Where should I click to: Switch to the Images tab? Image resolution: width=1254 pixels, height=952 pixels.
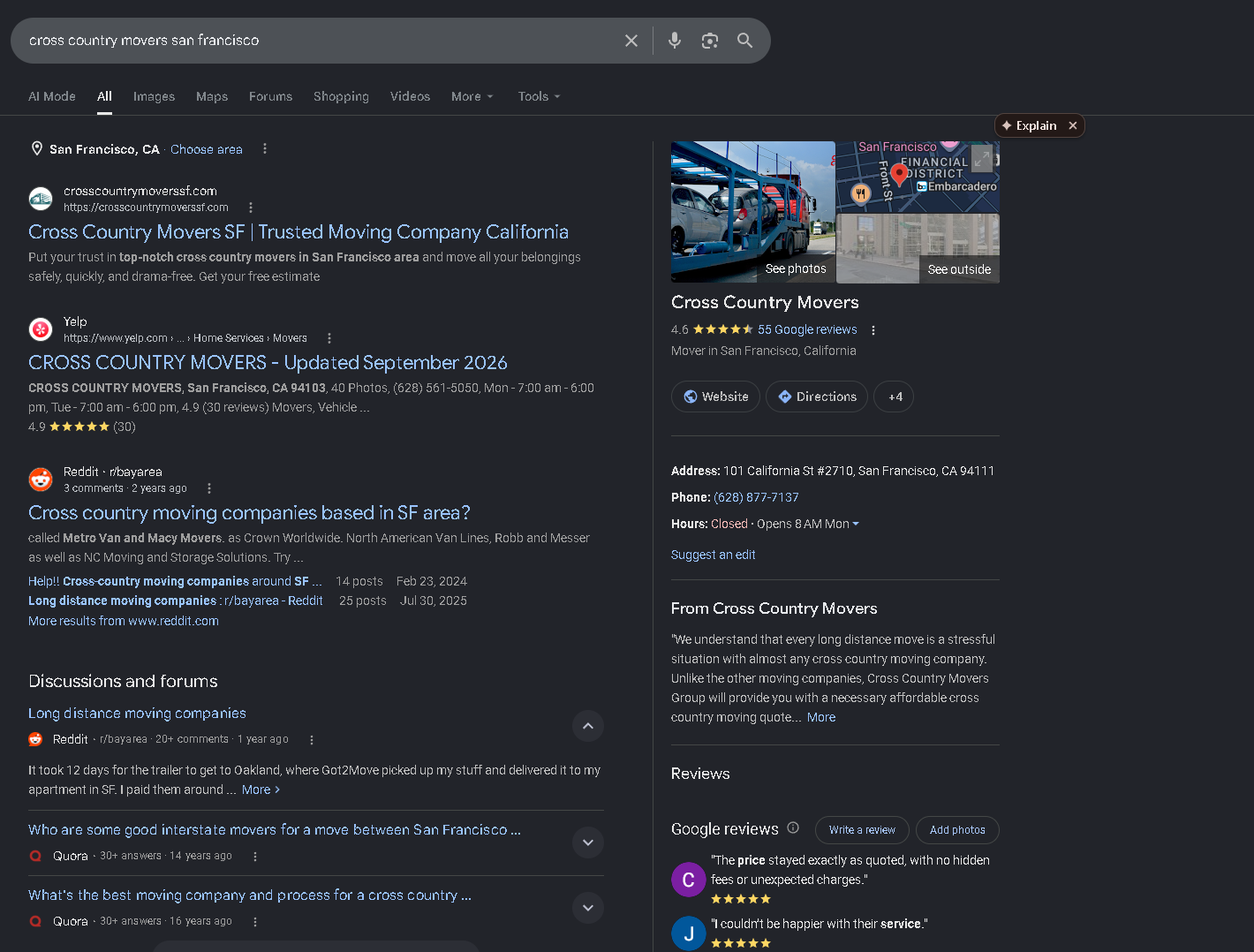point(154,96)
